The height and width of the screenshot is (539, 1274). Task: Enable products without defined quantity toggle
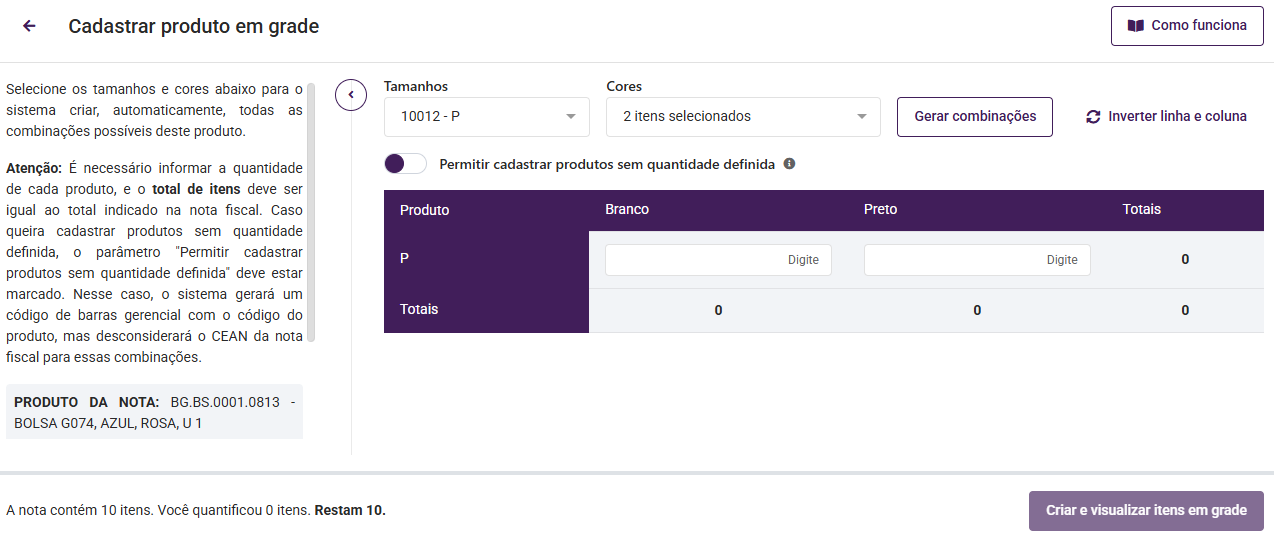pos(405,164)
